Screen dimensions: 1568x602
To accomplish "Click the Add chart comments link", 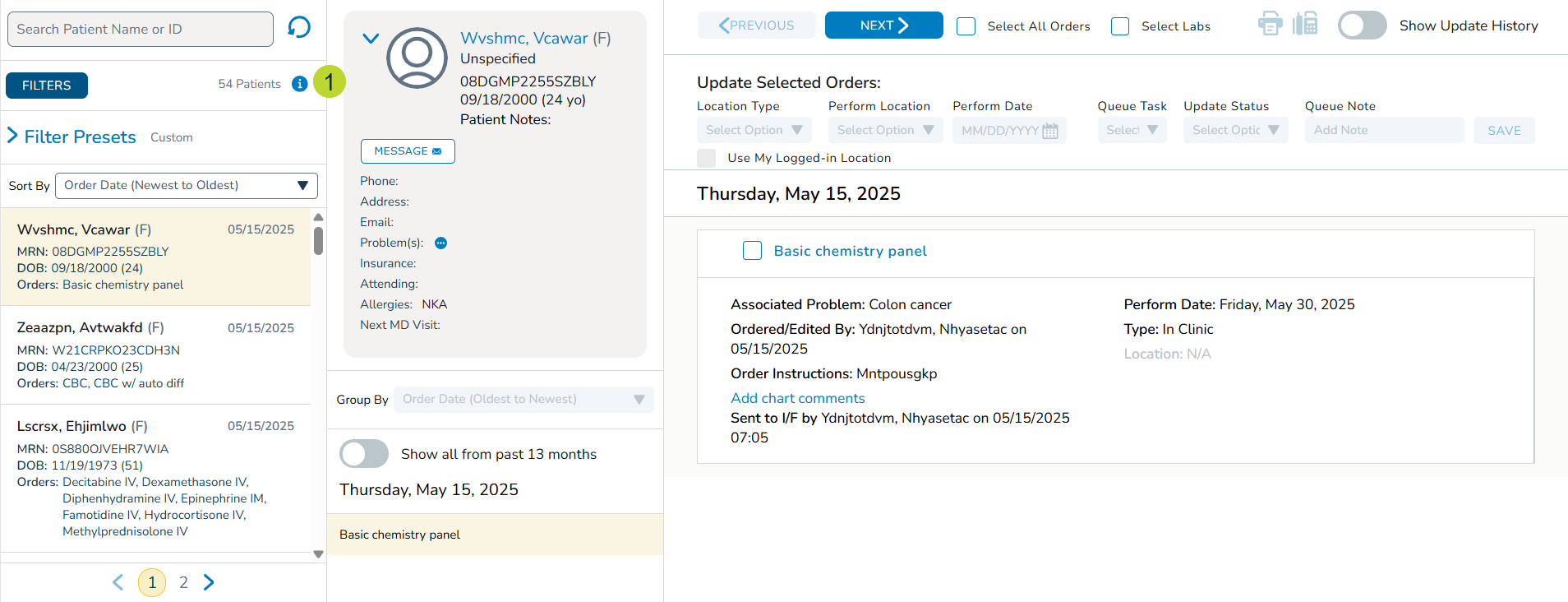I will coord(797,398).
